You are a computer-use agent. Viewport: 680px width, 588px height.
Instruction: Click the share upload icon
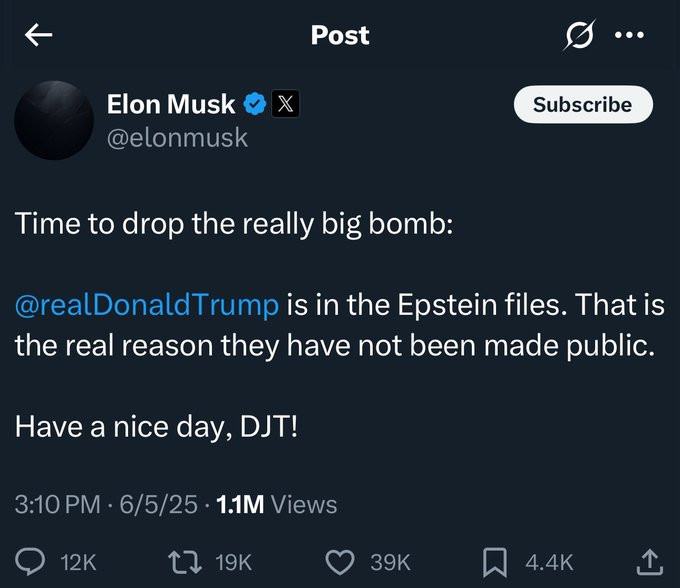pyautogui.click(x=649, y=561)
